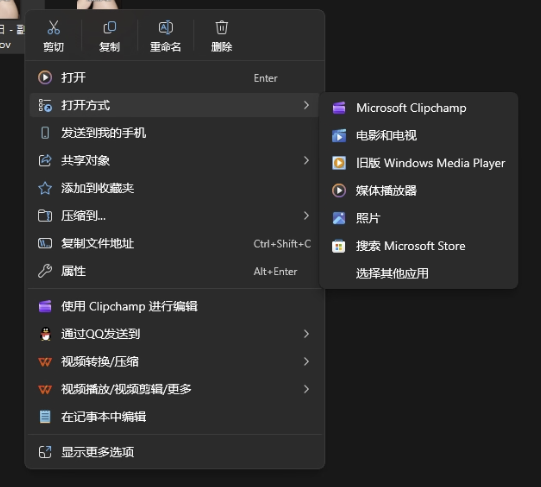Open with Microsoft Clipchamp
Image resolution: width=541 pixels, height=487 pixels.
(x=419, y=108)
